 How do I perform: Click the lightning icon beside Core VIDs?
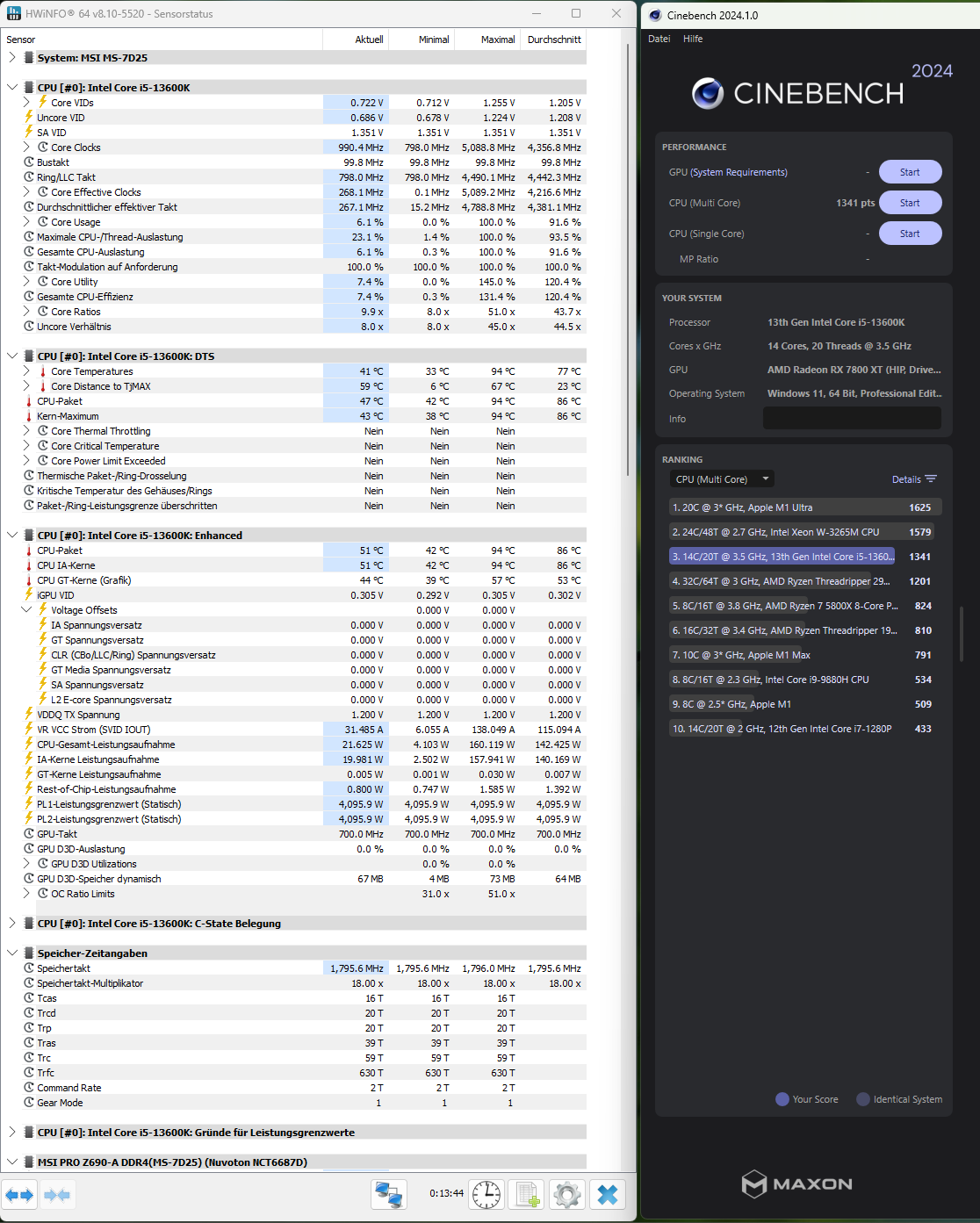click(x=43, y=103)
